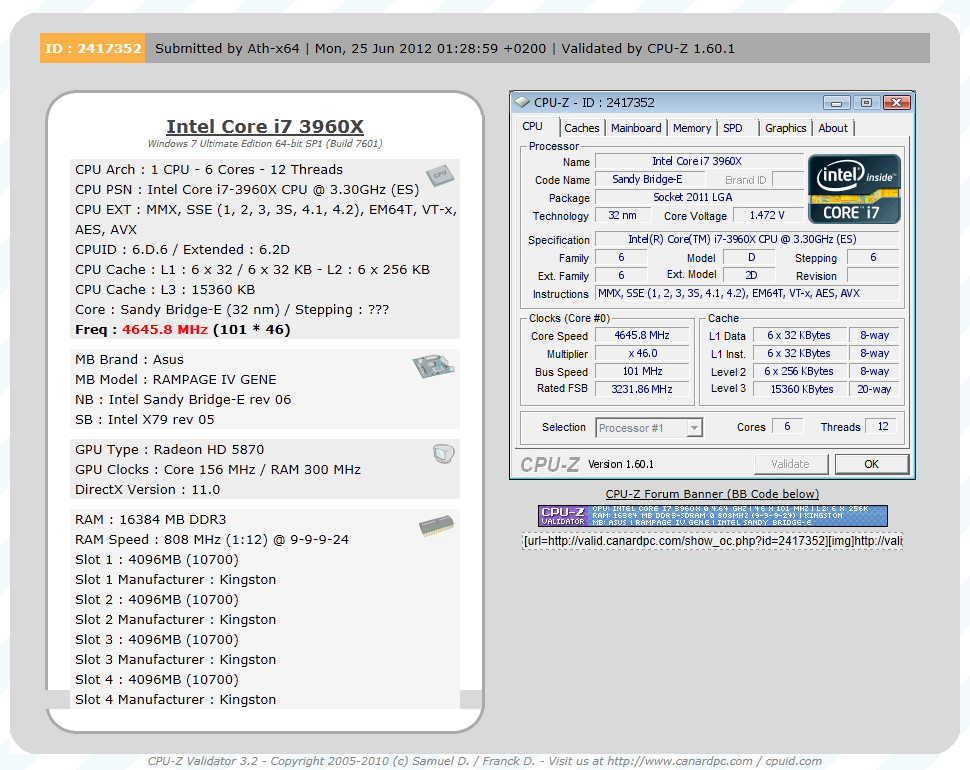This screenshot has width=970, height=770.
Task: Click the Core Speed value '4645.8 MHz'
Action: [642, 335]
